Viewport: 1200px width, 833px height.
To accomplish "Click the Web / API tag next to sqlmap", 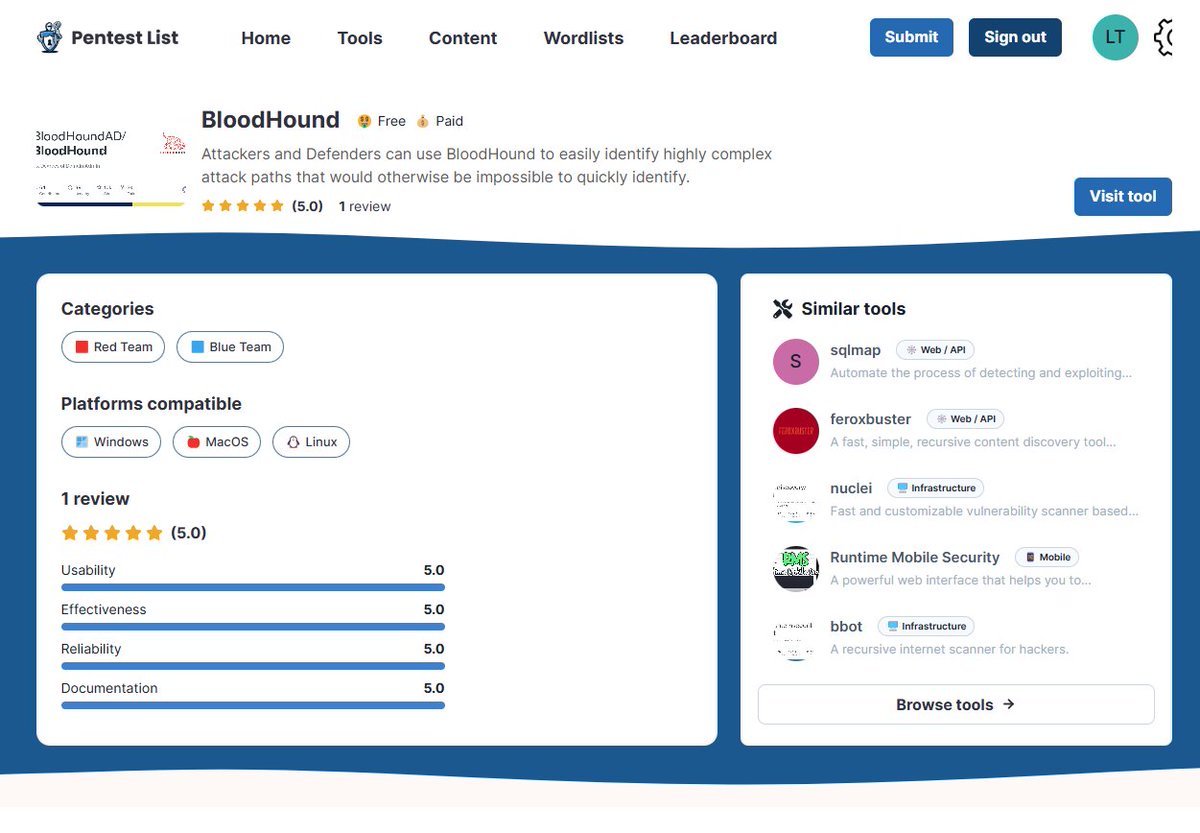I will pyautogui.click(x=936, y=350).
